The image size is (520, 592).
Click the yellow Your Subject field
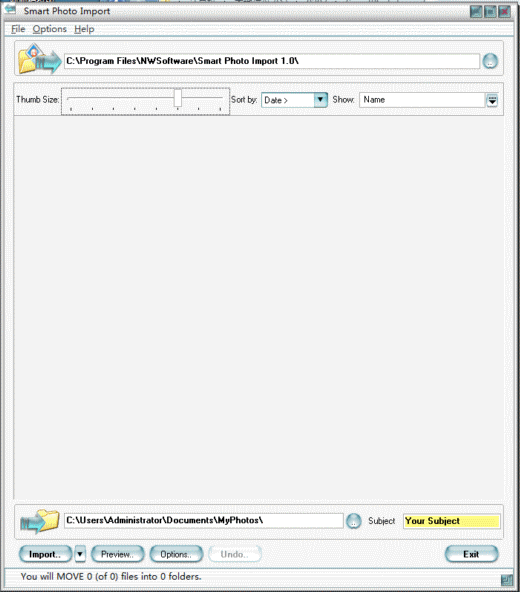pyautogui.click(x=452, y=521)
